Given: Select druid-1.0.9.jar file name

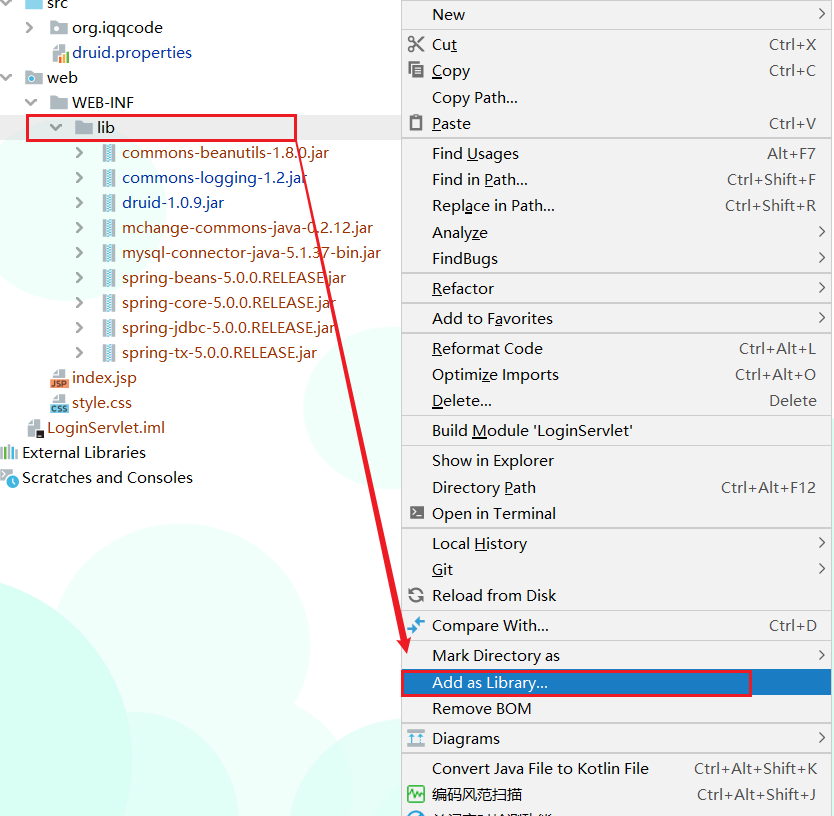Looking at the screenshot, I should point(173,203).
